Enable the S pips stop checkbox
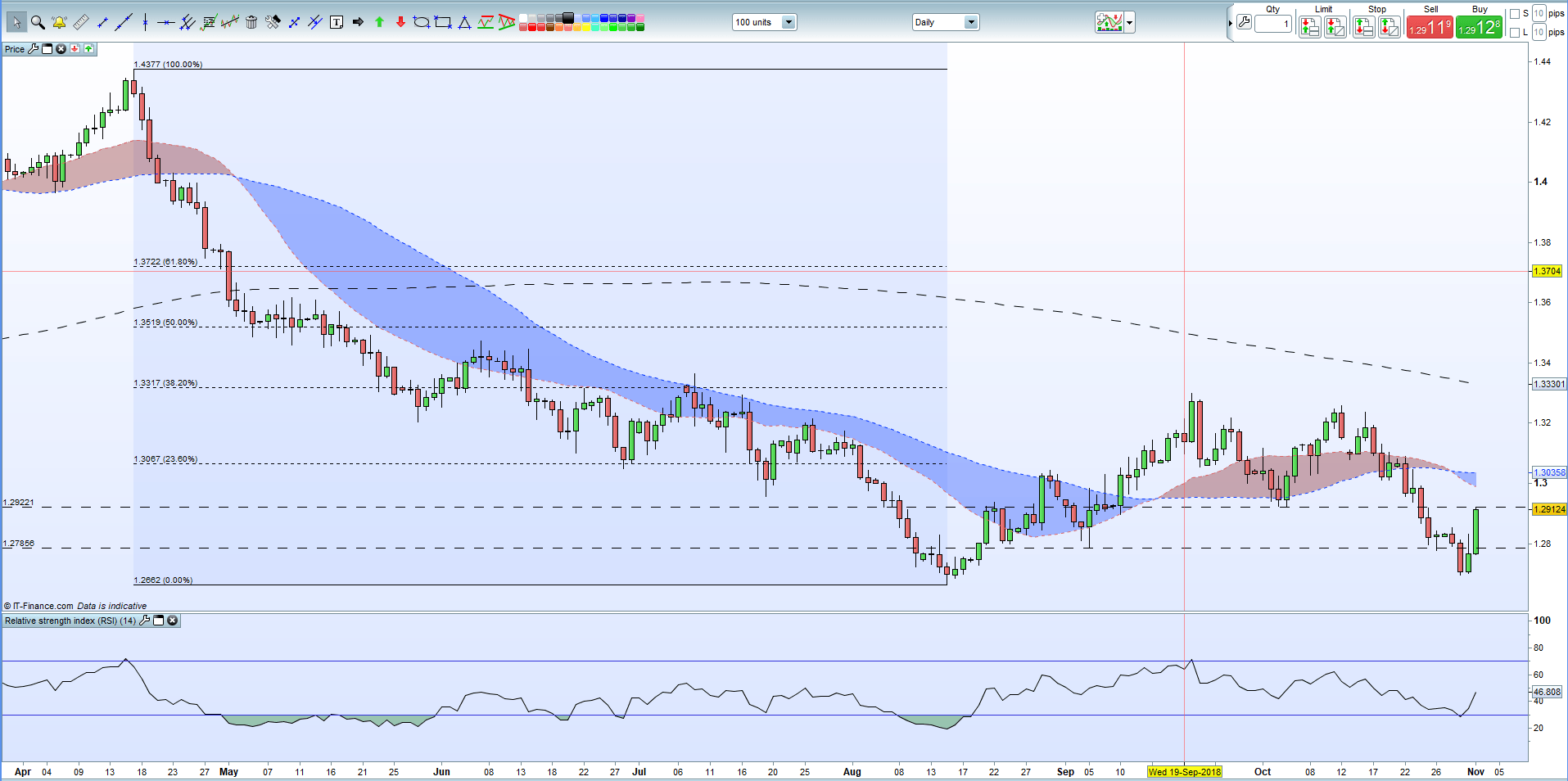Screen dimensions: 1568x781 coord(1515,14)
